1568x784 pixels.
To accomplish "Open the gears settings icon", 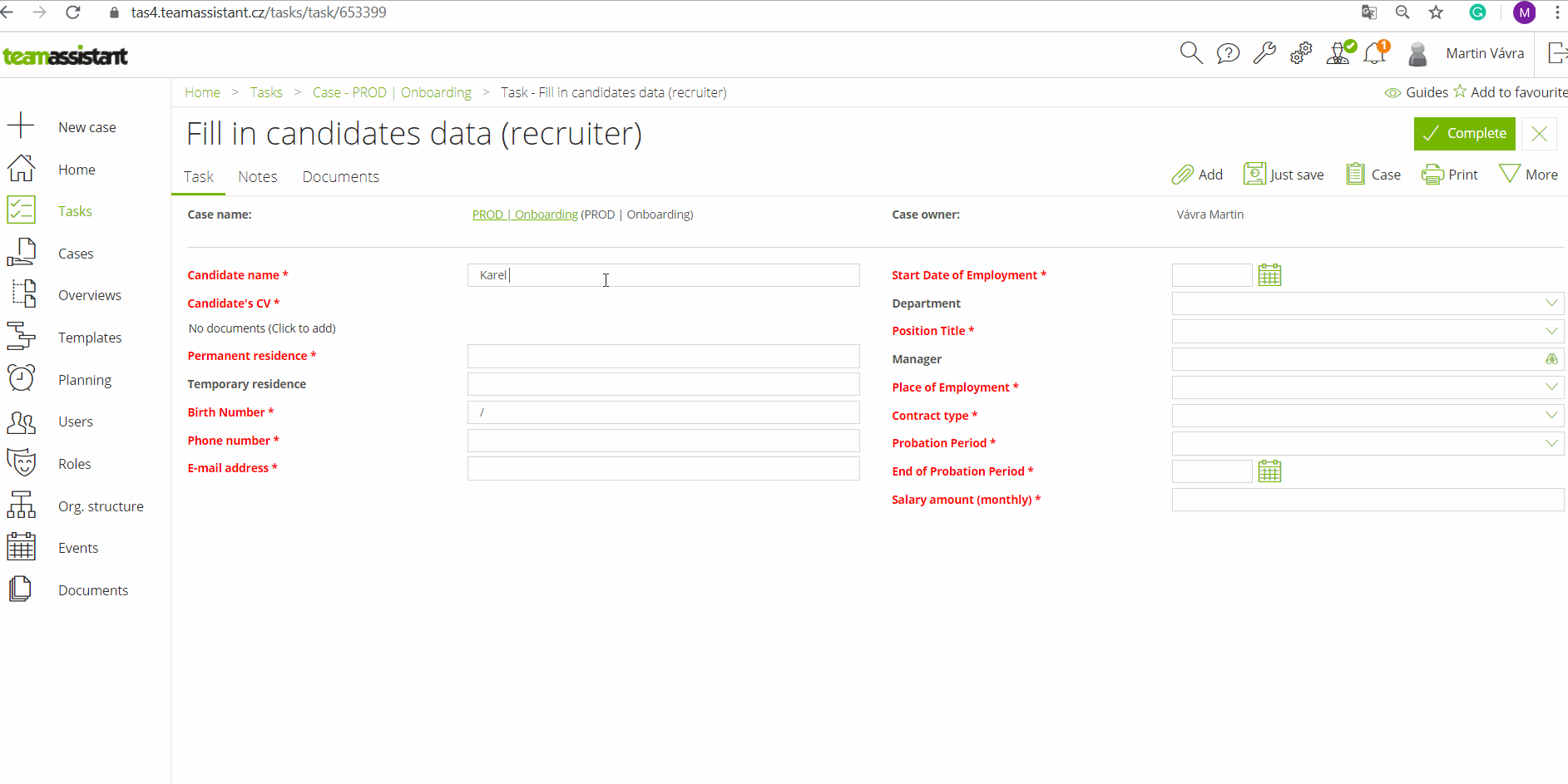I will pyautogui.click(x=1301, y=53).
